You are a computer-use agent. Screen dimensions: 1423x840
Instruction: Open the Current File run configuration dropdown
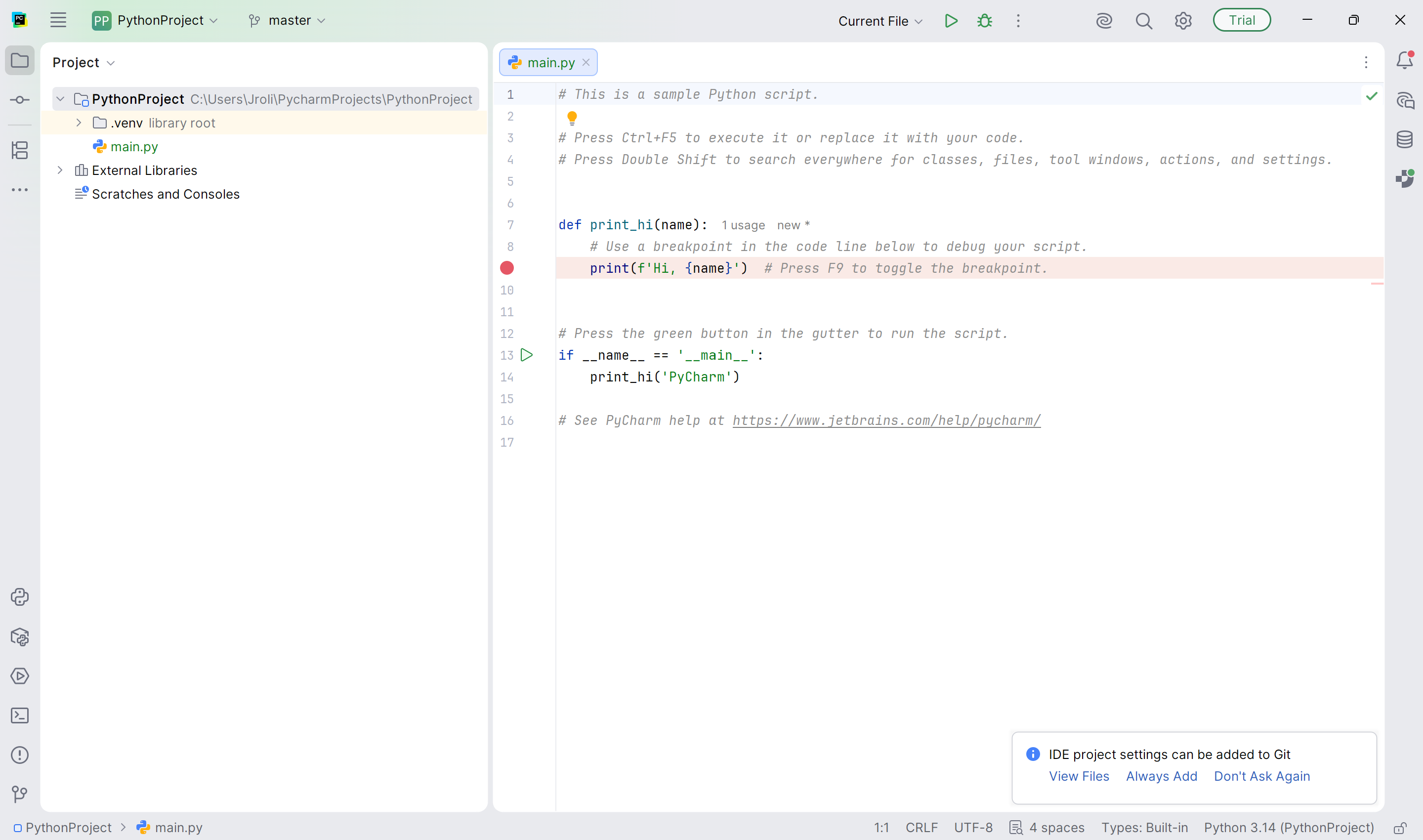pyautogui.click(x=880, y=21)
